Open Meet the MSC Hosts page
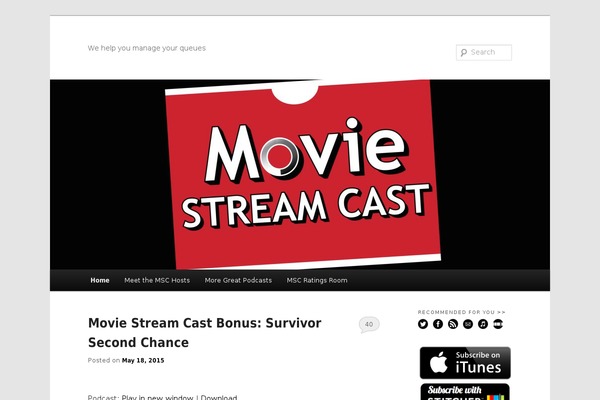600x400 pixels. [x=157, y=280]
